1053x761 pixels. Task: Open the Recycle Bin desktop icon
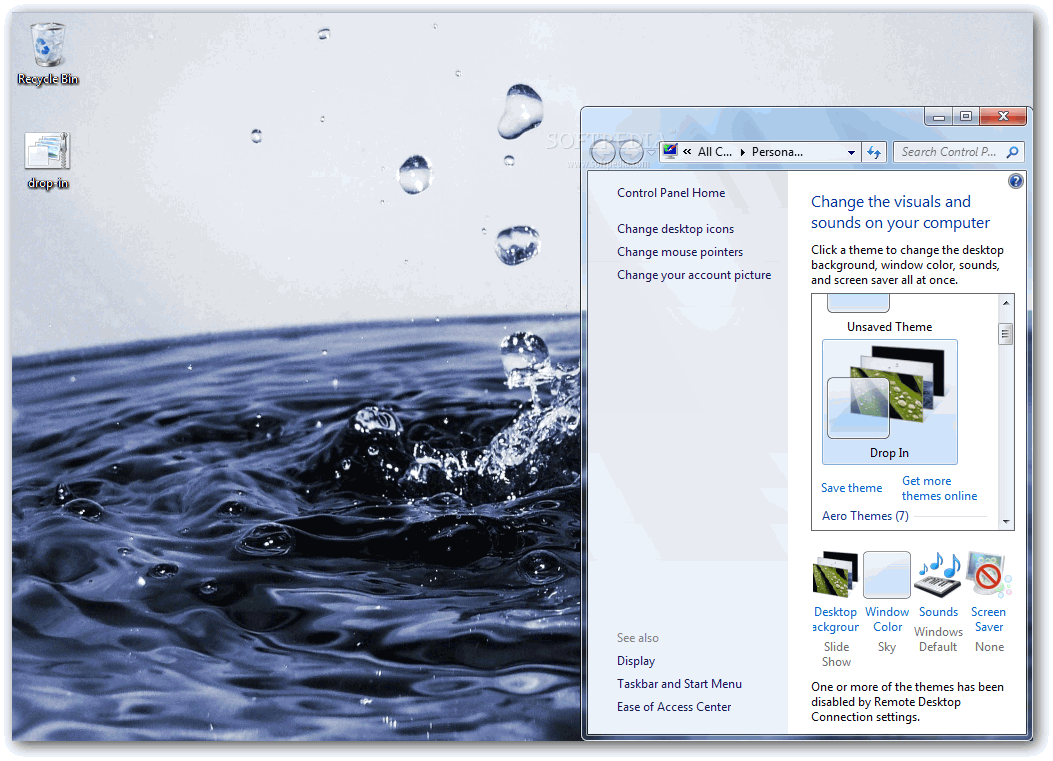(x=48, y=54)
